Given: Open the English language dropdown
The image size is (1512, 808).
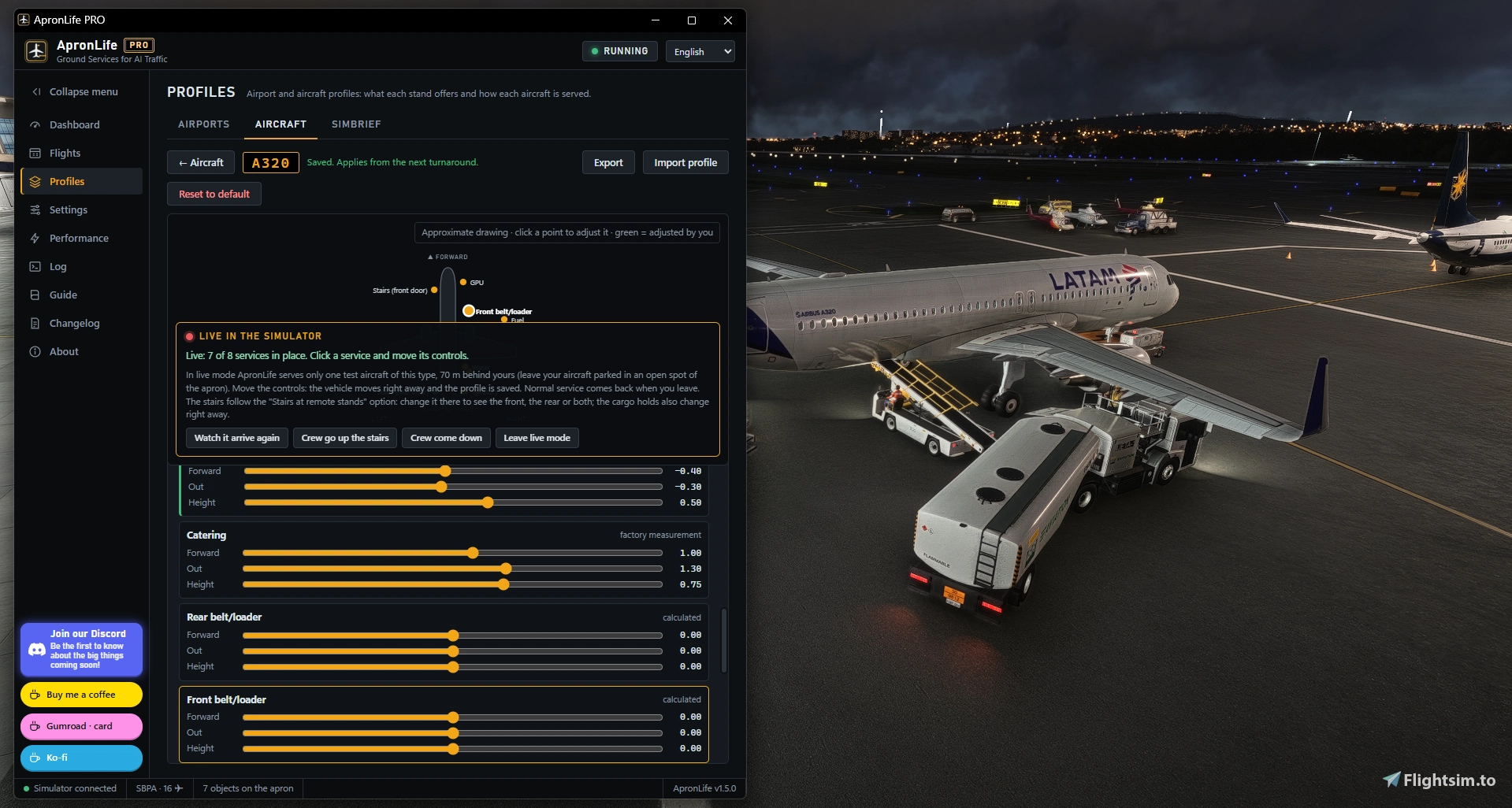Looking at the screenshot, I should click(700, 51).
